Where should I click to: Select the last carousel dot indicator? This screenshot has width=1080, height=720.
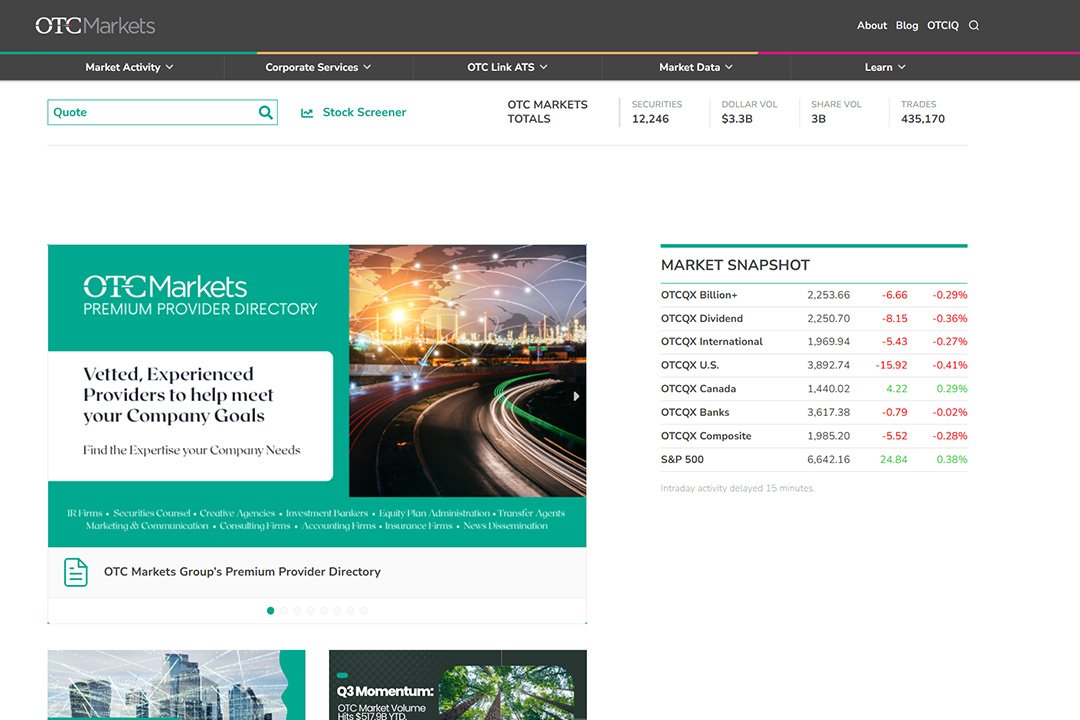(363, 610)
